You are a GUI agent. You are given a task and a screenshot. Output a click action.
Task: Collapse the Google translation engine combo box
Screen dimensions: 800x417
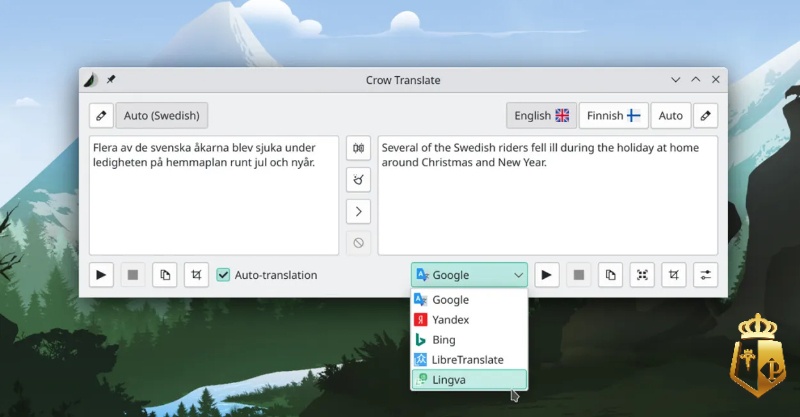click(469, 275)
